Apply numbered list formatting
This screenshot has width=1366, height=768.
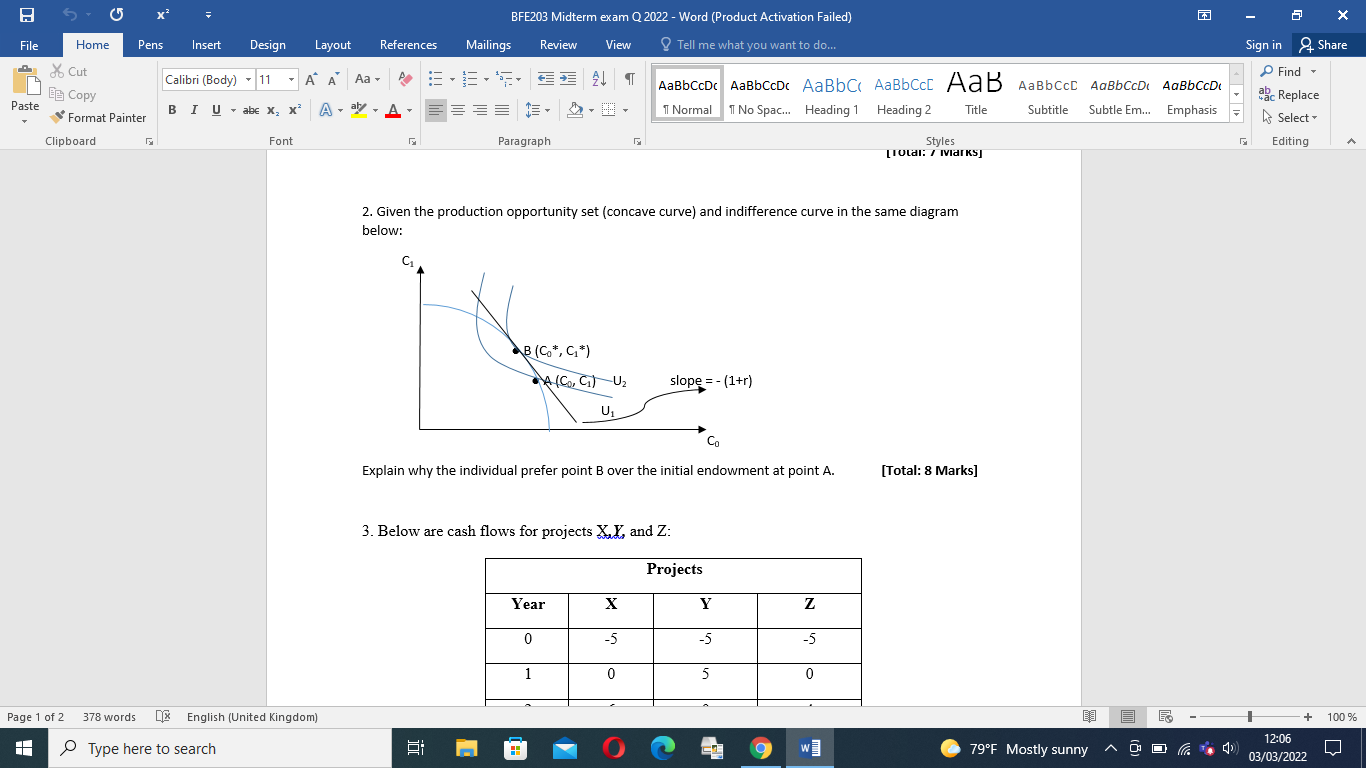click(x=468, y=79)
